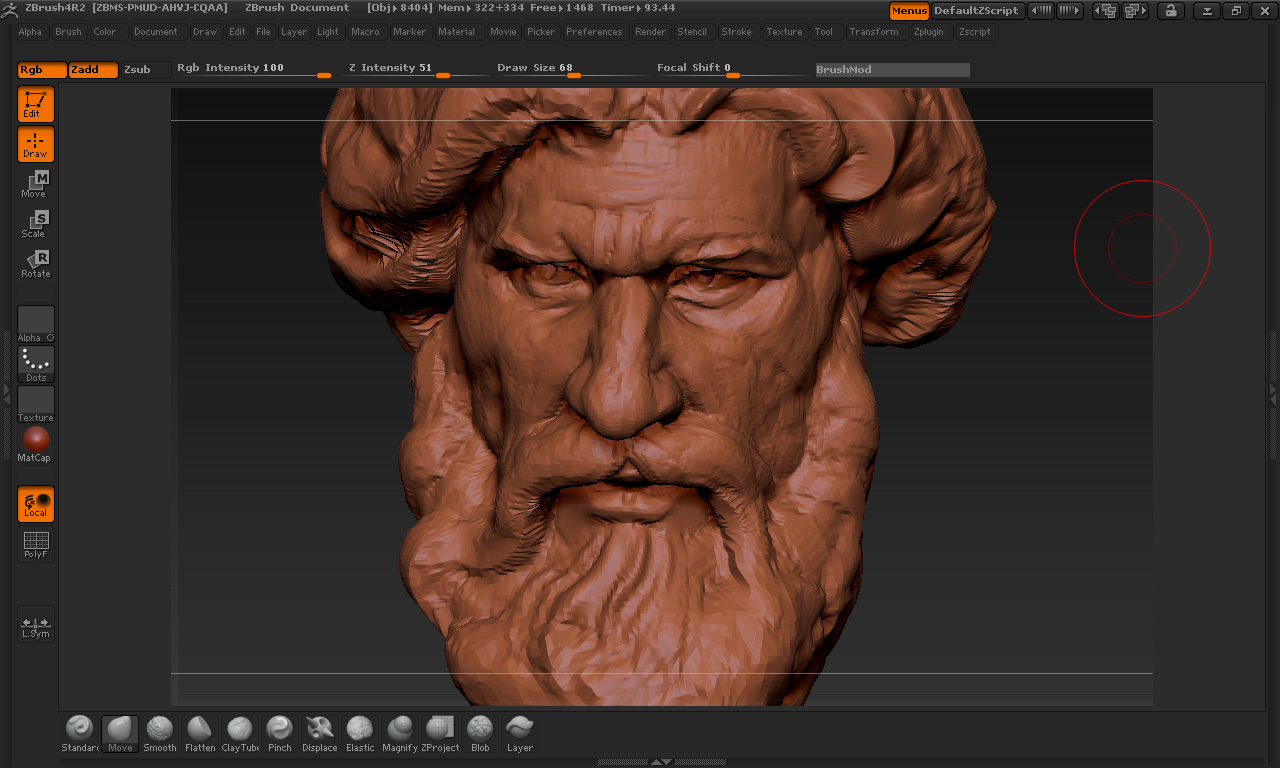This screenshot has width=1280, height=768.
Task: Toggle Zadd sculpting mode
Action: [x=93, y=70]
